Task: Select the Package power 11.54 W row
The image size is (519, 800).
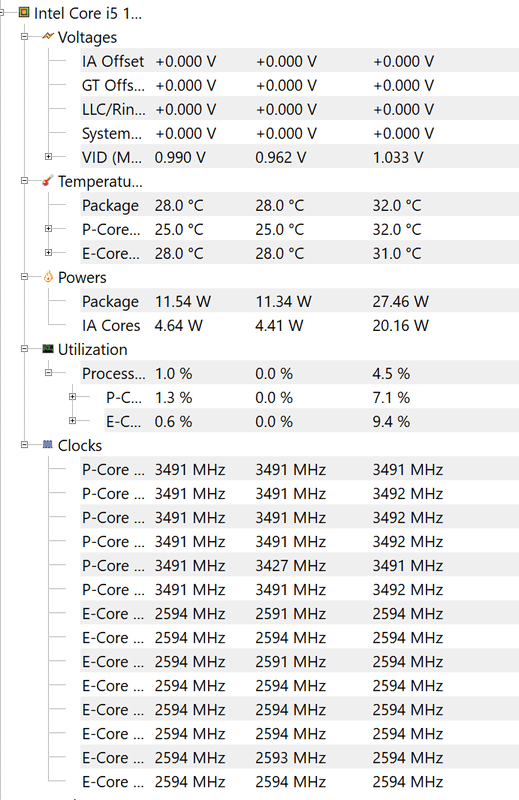Action: click(x=300, y=301)
